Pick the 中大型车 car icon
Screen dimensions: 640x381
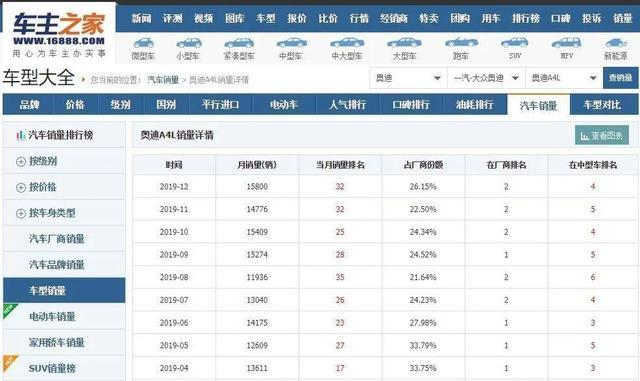coord(347,42)
